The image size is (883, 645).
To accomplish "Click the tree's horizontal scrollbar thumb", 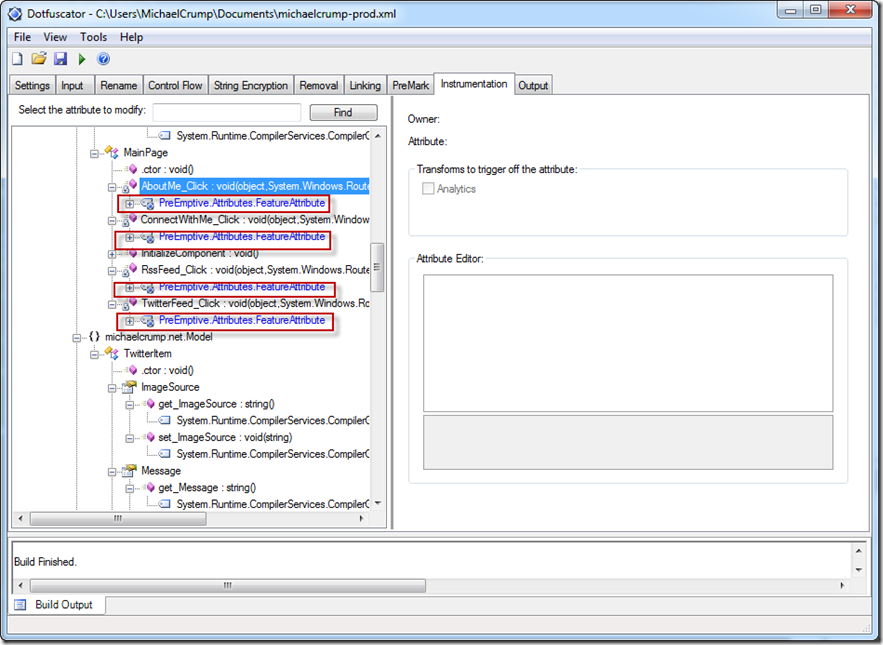I will (x=118, y=519).
